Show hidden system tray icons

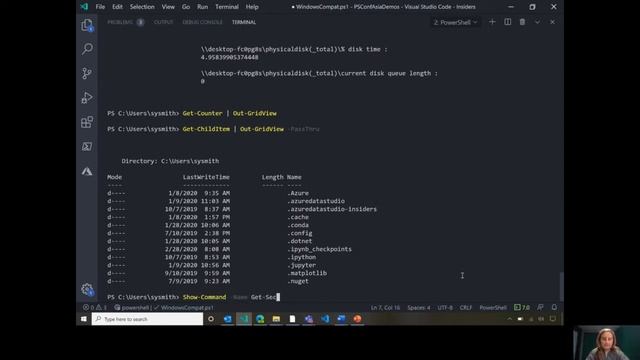click(x=509, y=319)
